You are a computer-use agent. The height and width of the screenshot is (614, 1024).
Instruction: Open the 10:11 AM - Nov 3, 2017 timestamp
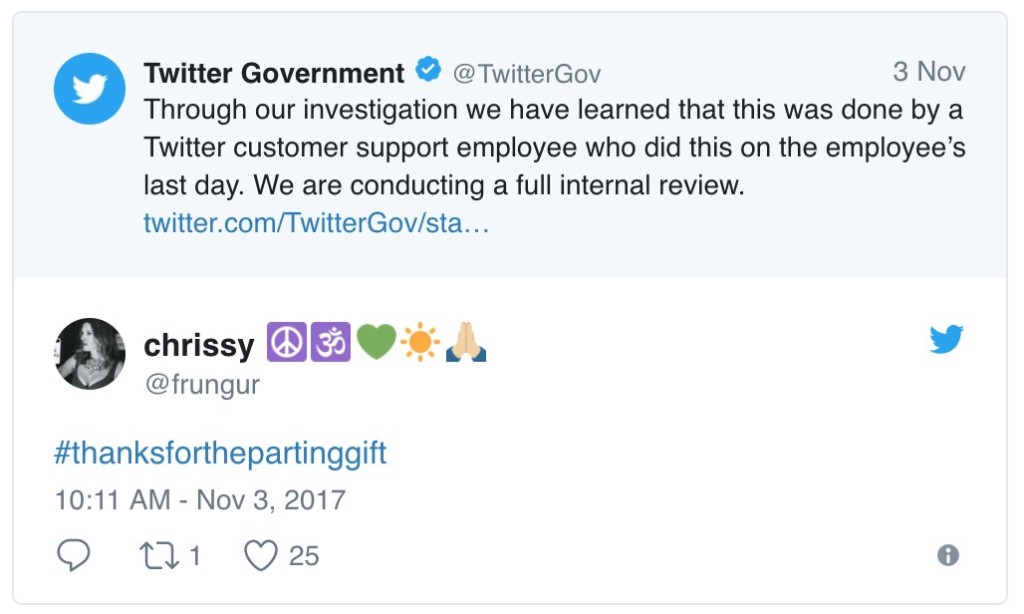pyautogui.click(x=200, y=500)
